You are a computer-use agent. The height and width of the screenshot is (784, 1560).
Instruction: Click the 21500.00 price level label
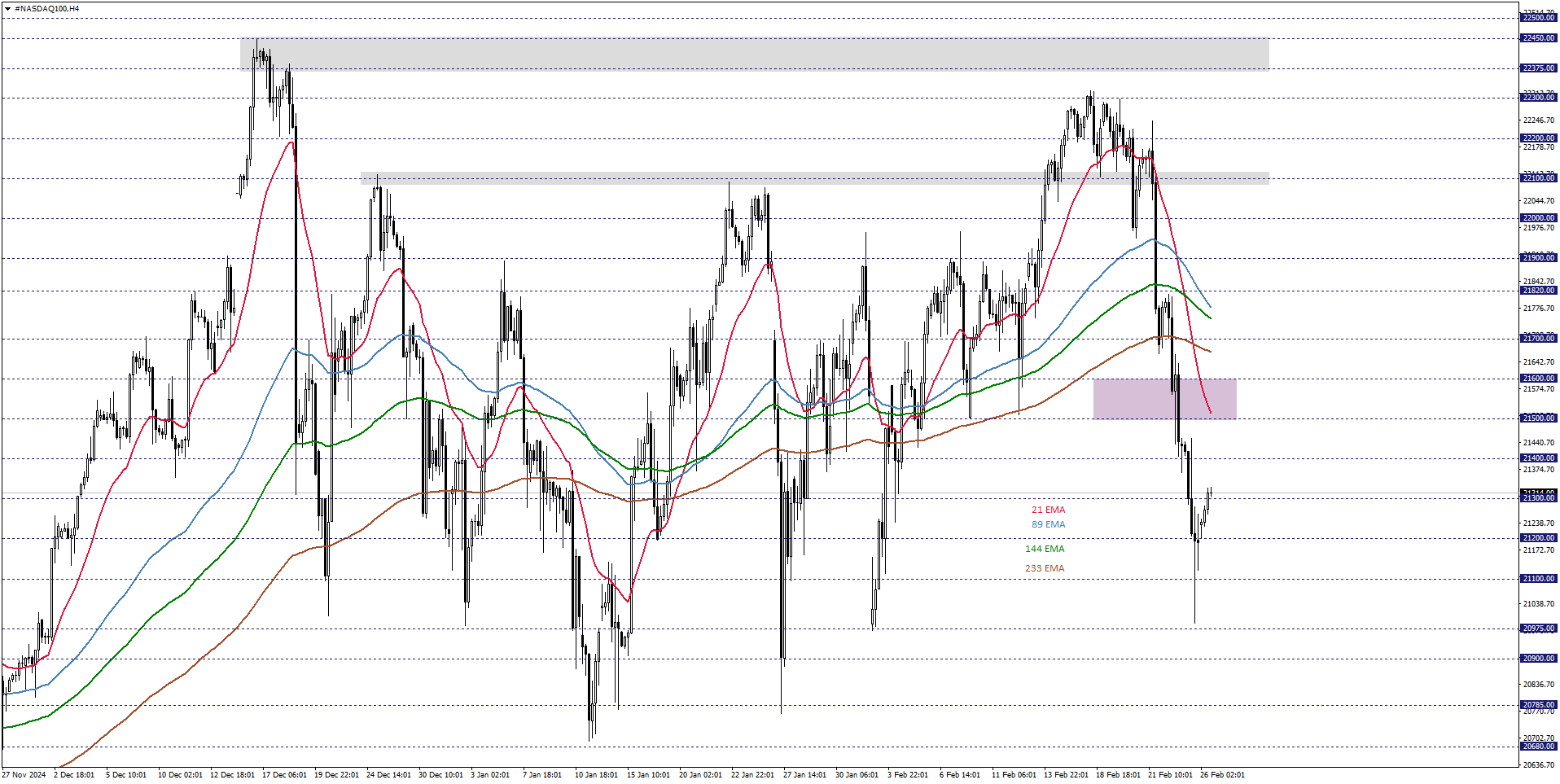click(1538, 418)
